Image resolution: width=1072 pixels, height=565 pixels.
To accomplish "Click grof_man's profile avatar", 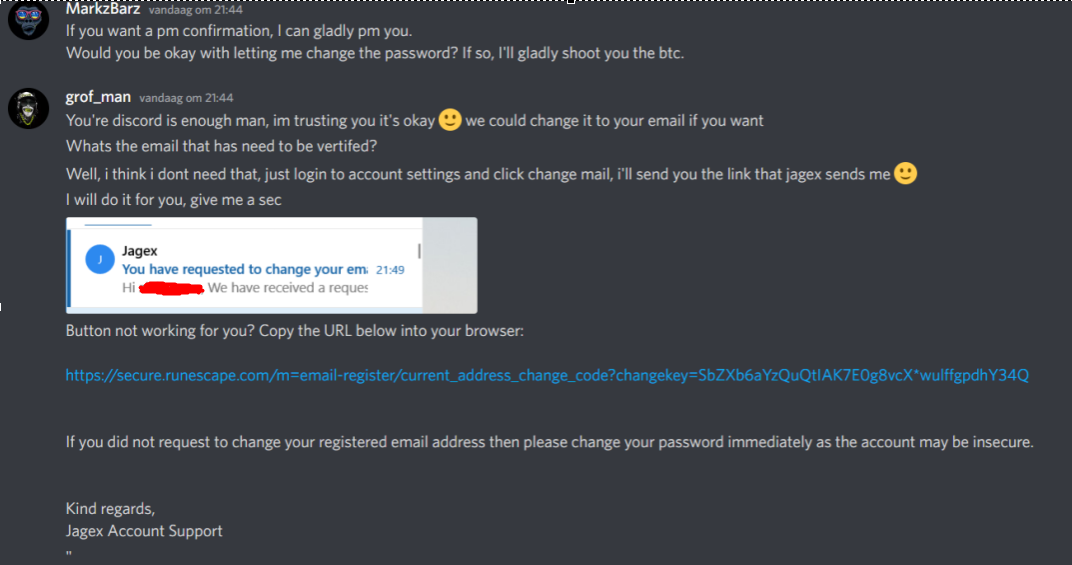I will coord(28,108).
